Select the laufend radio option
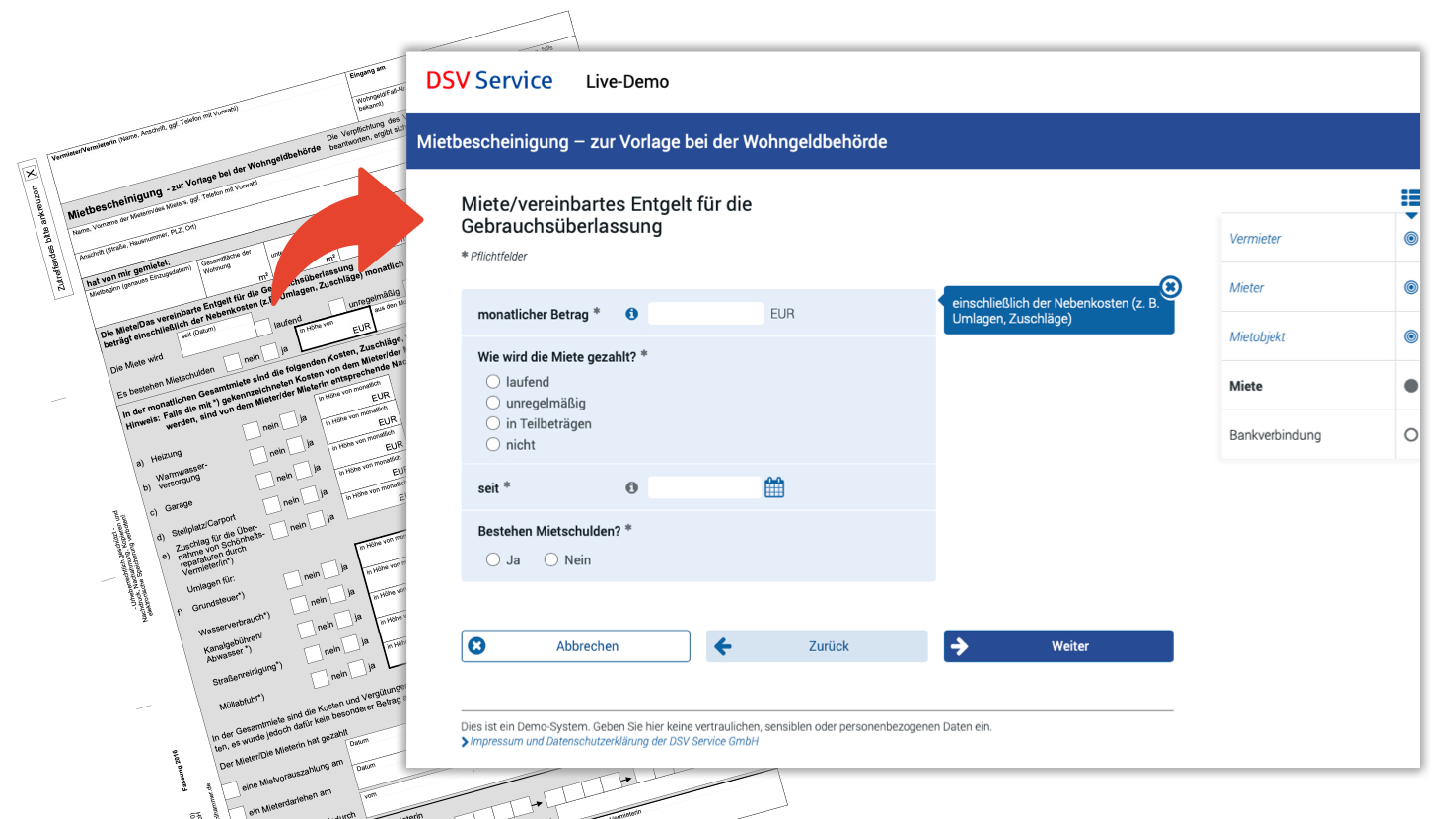Image resolution: width=1456 pixels, height=819 pixels. point(493,382)
